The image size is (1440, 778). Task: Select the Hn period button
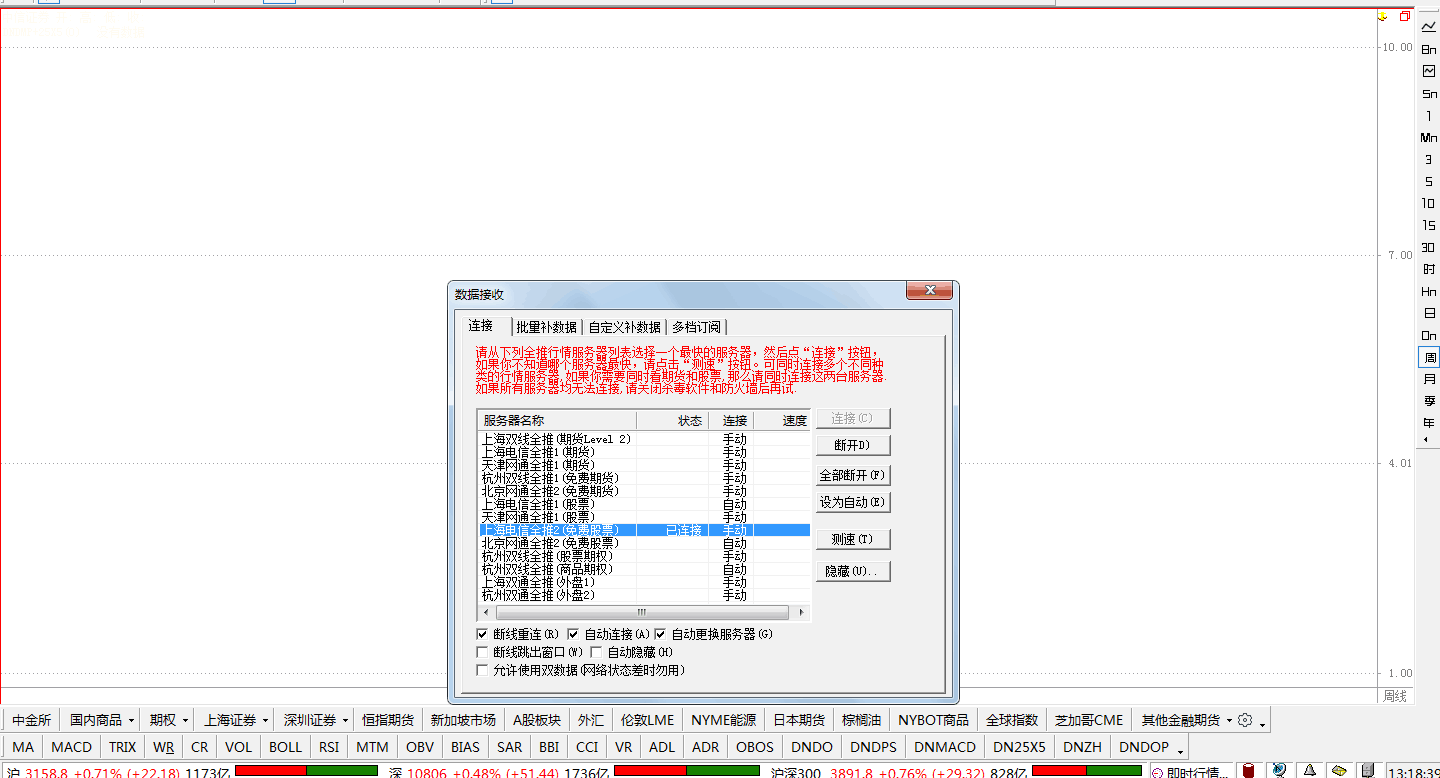(x=1429, y=291)
